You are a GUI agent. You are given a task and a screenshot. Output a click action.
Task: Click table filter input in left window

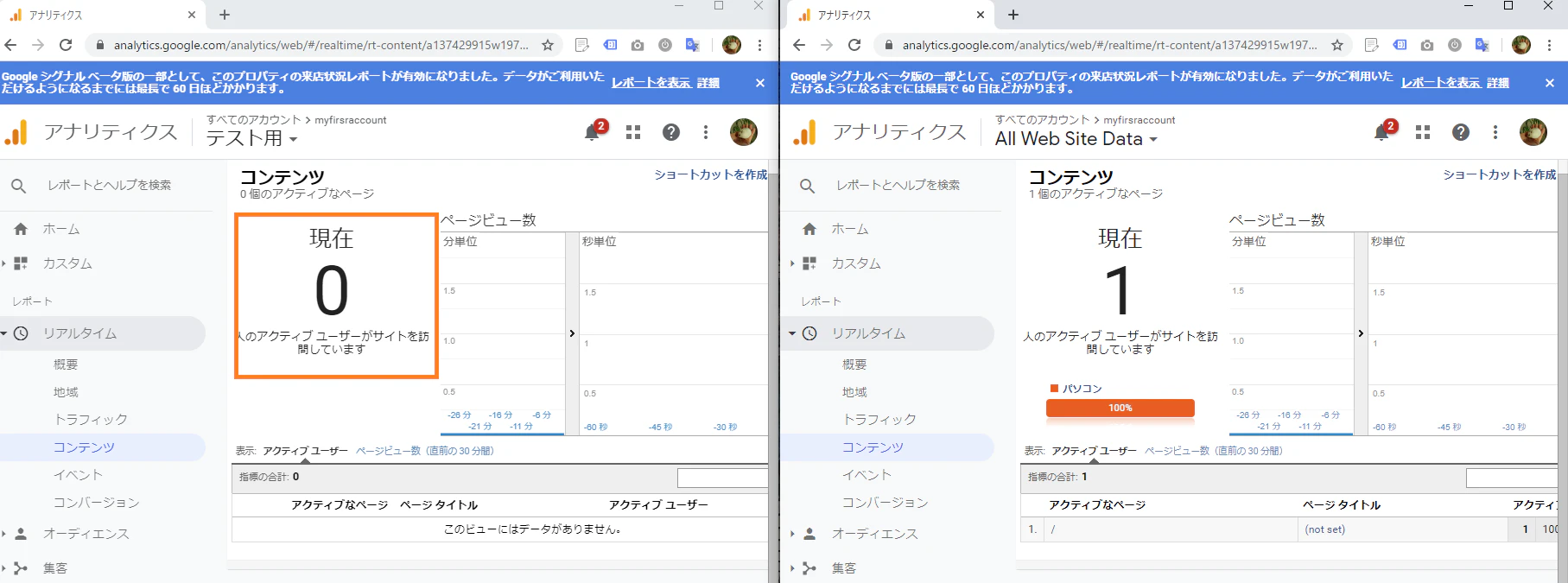coord(722,478)
